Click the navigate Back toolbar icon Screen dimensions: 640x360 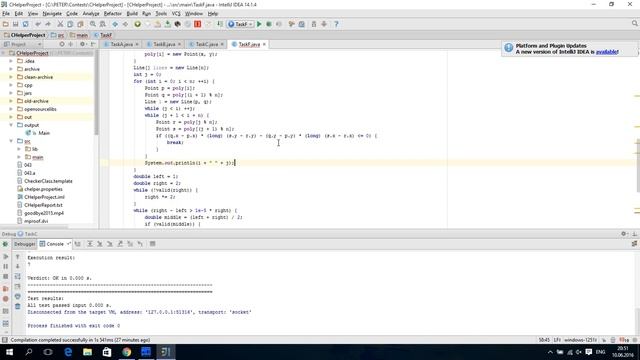click(115, 24)
